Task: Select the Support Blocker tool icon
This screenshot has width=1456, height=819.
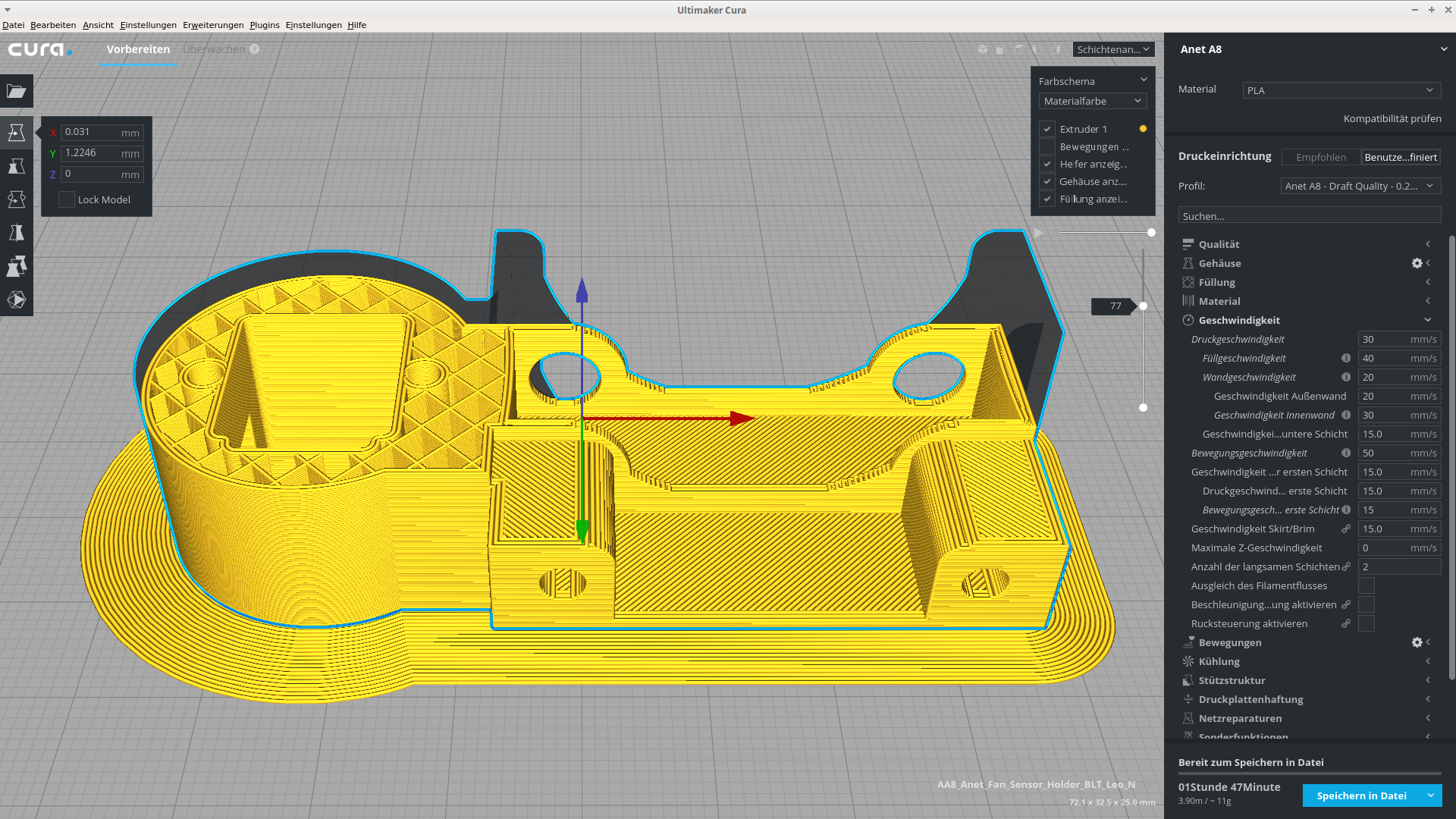Action: pyautogui.click(x=16, y=300)
